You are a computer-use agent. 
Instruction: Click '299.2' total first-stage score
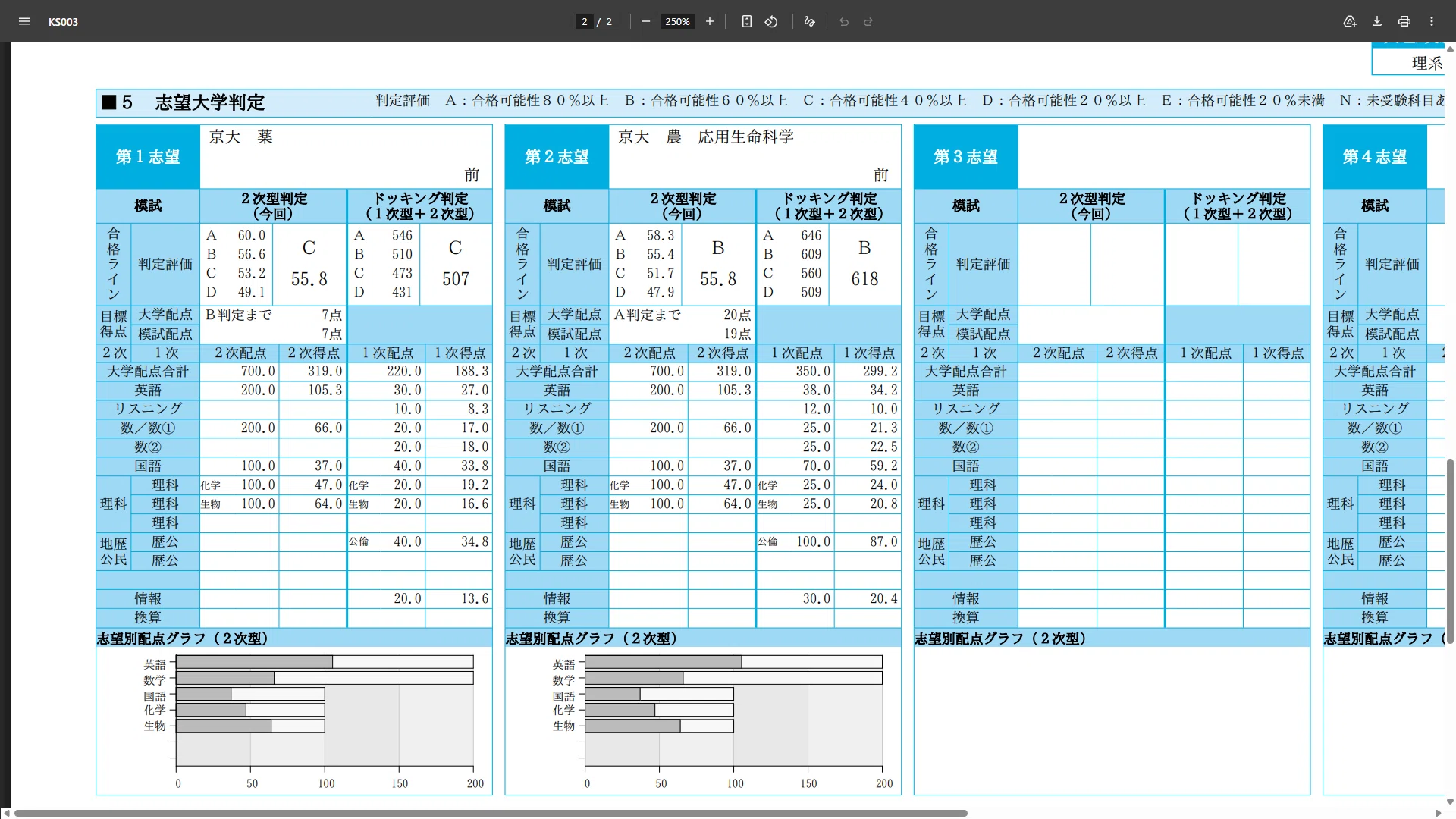[880, 372]
